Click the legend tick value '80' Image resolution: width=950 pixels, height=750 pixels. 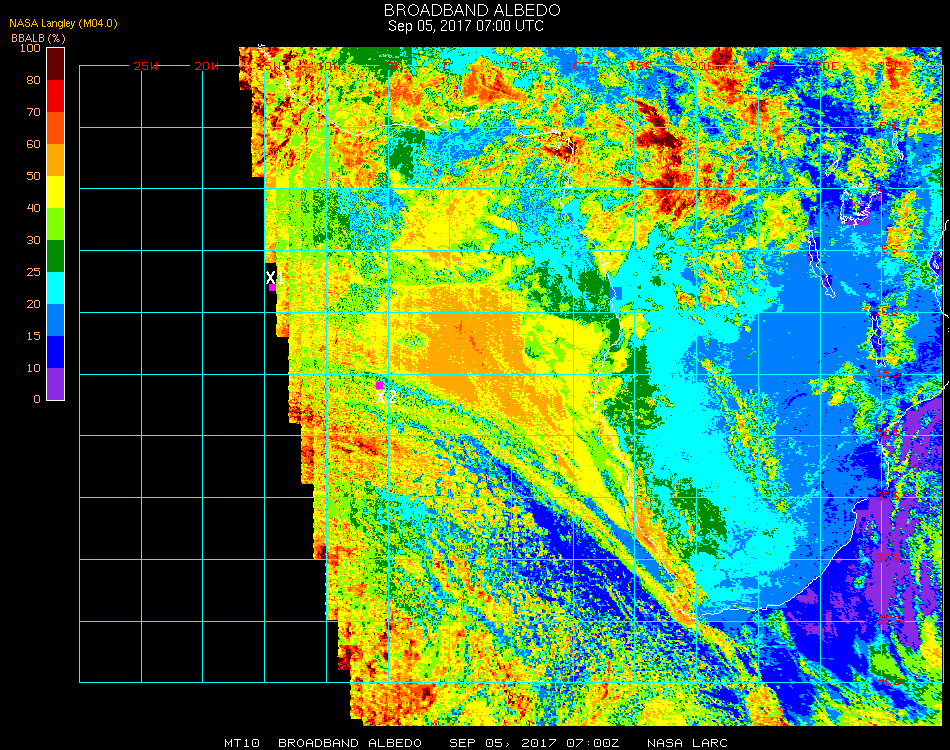[x=33, y=80]
